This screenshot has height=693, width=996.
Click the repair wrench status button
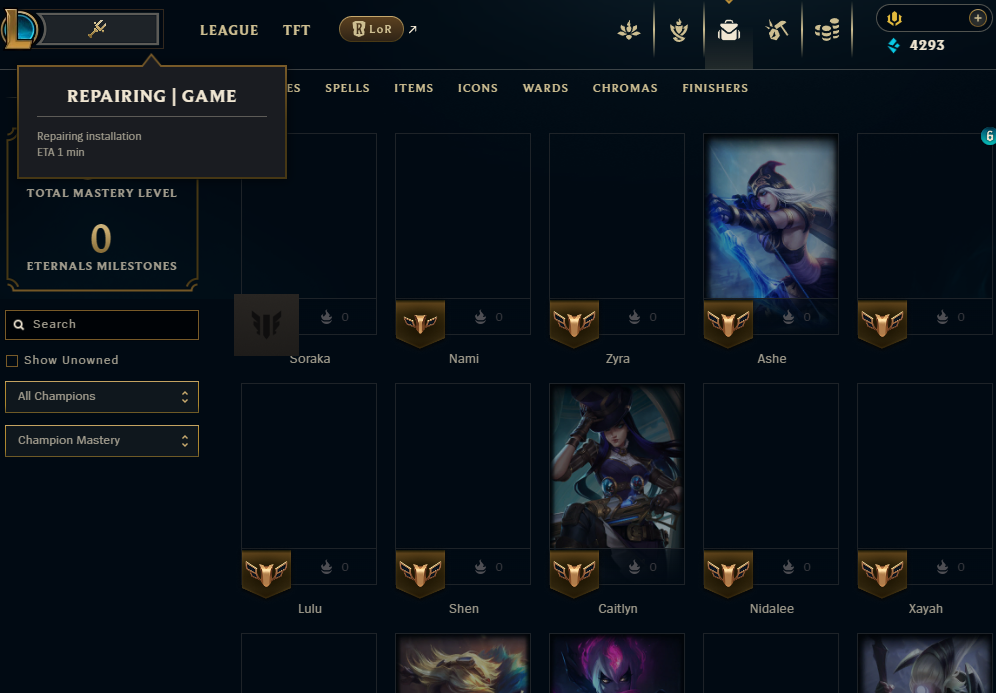tap(98, 29)
